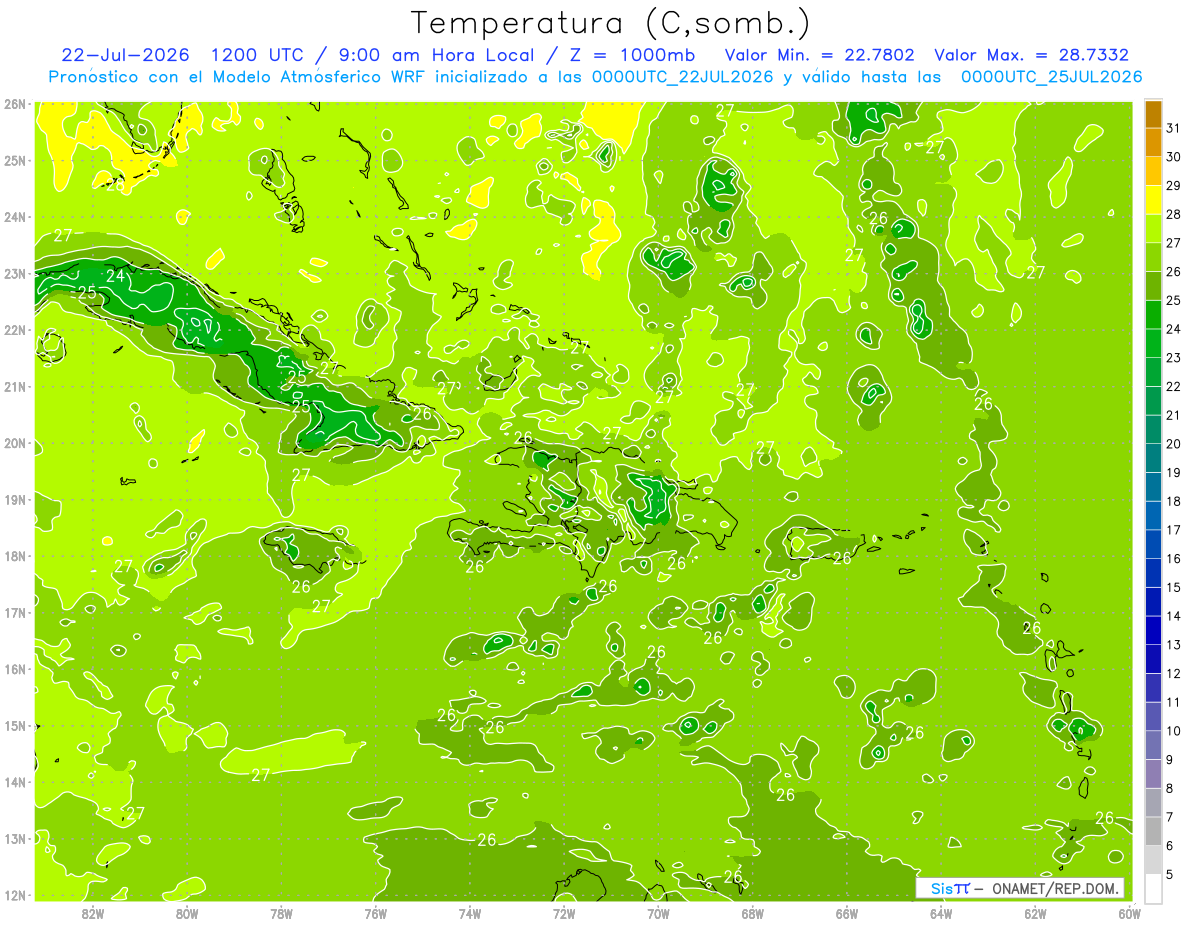Click the longitude axis label "82W"

[x=92, y=913]
